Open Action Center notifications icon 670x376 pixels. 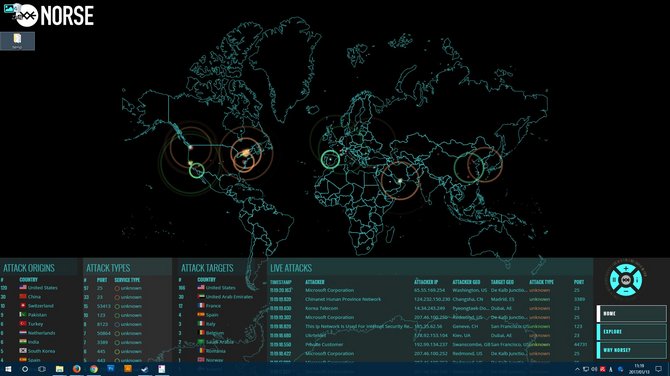tap(658, 369)
